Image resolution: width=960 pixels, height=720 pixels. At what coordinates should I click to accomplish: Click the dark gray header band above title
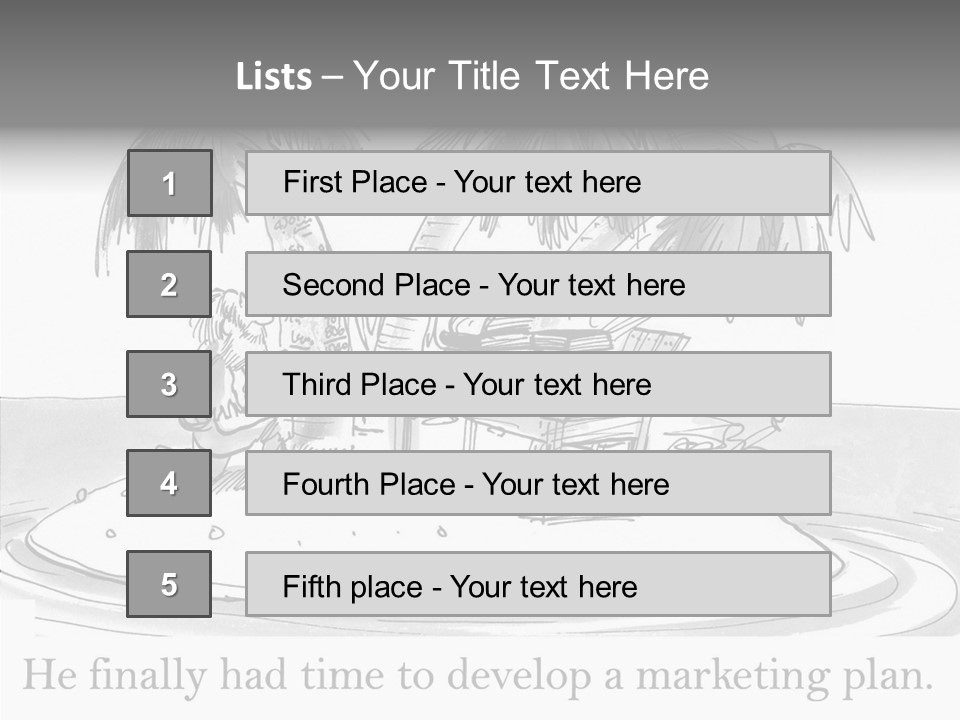coord(480,25)
